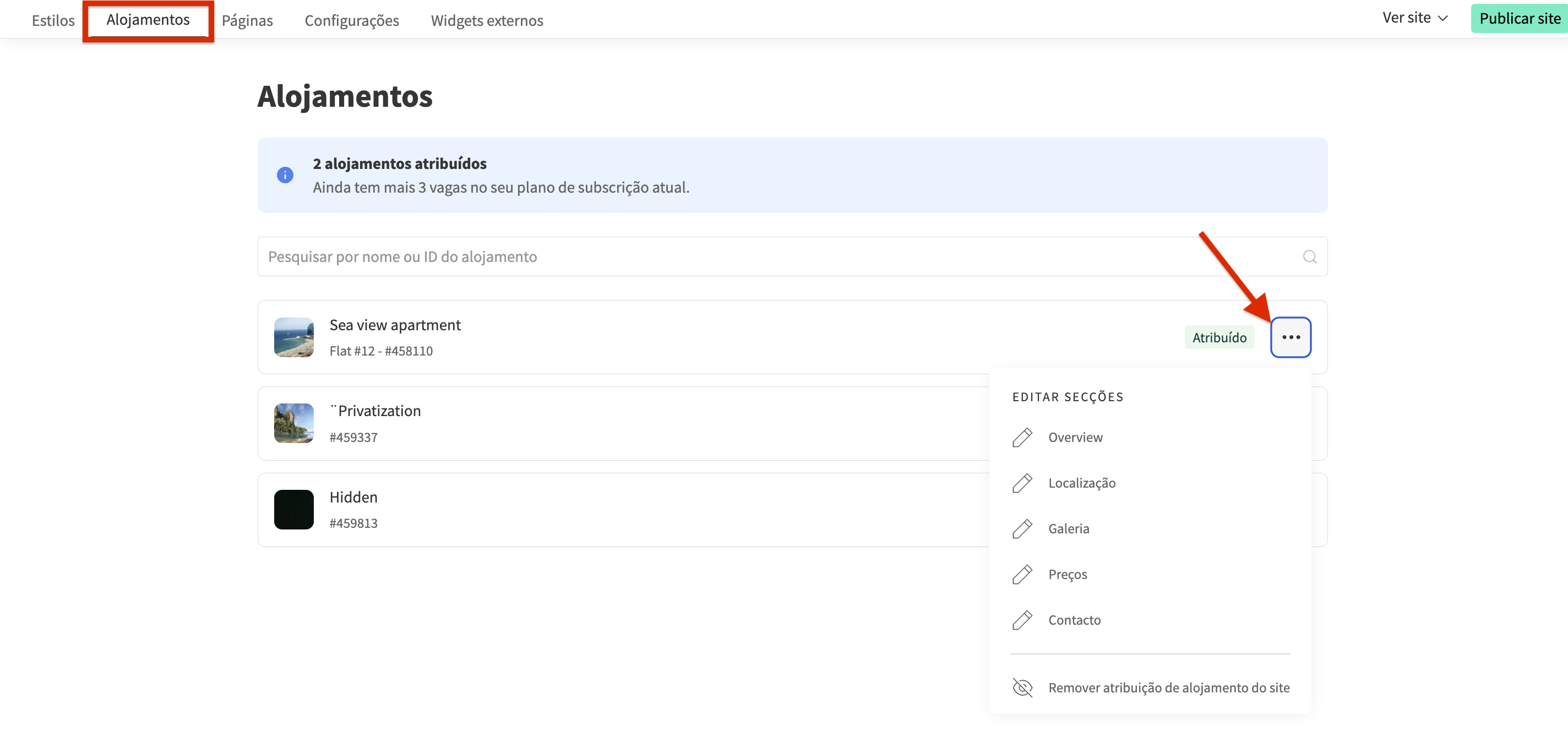Screen dimensions: 1568x732
Task: Click the search magnifier icon
Action: [x=1309, y=256]
